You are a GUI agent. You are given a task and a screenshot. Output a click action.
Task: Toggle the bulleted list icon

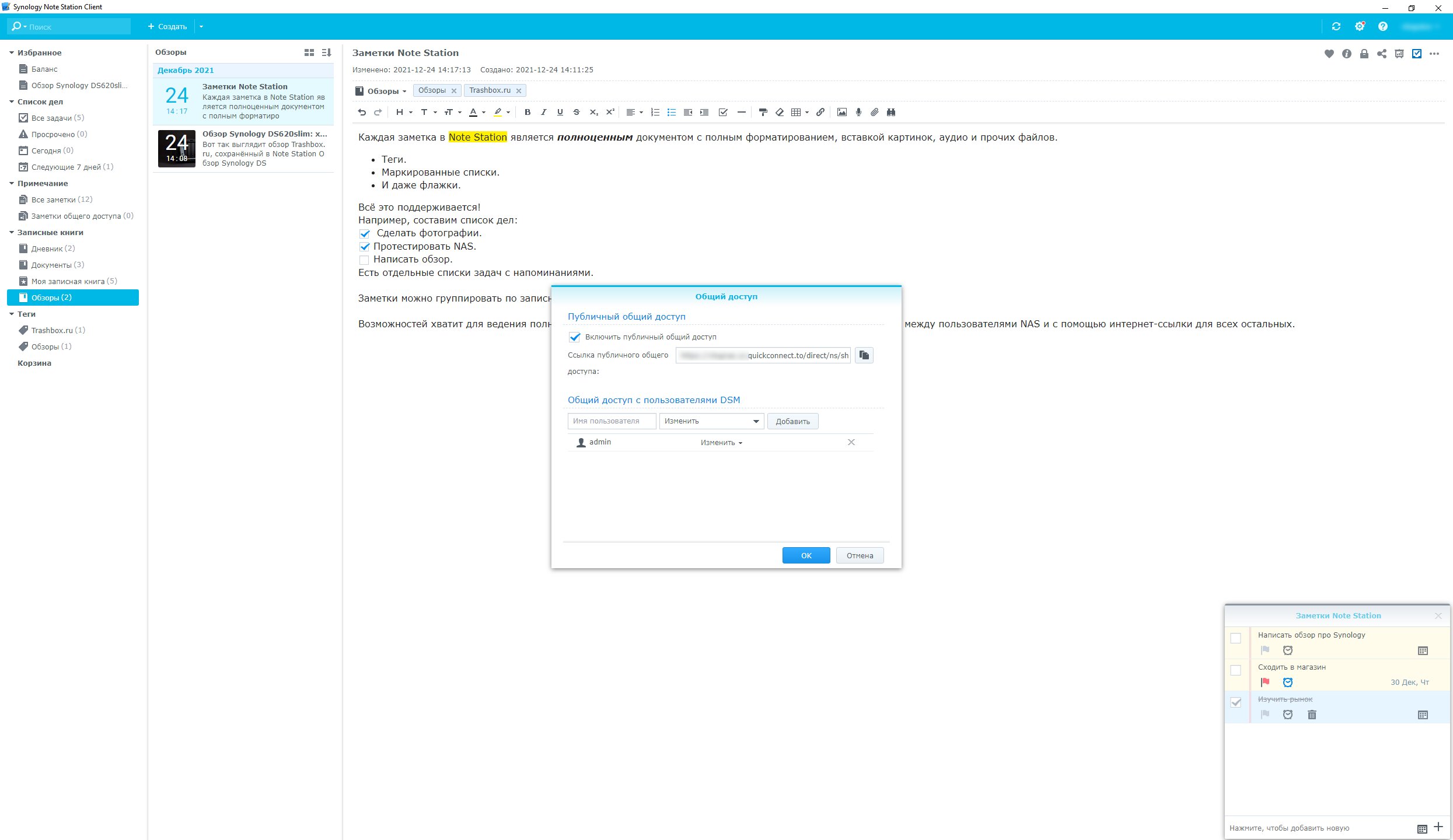point(672,112)
